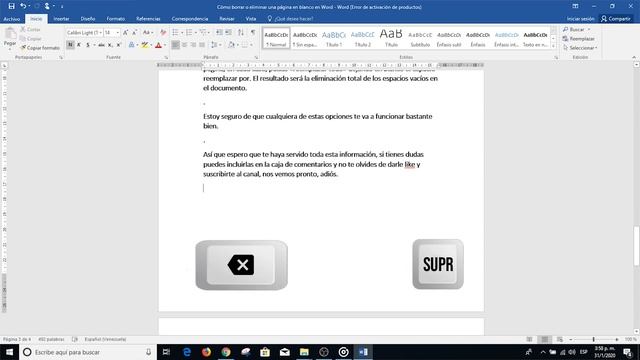The width and height of the screenshot is (640, 360).
Task: Open Chrome from the taskbar
Action: (226, 352)
